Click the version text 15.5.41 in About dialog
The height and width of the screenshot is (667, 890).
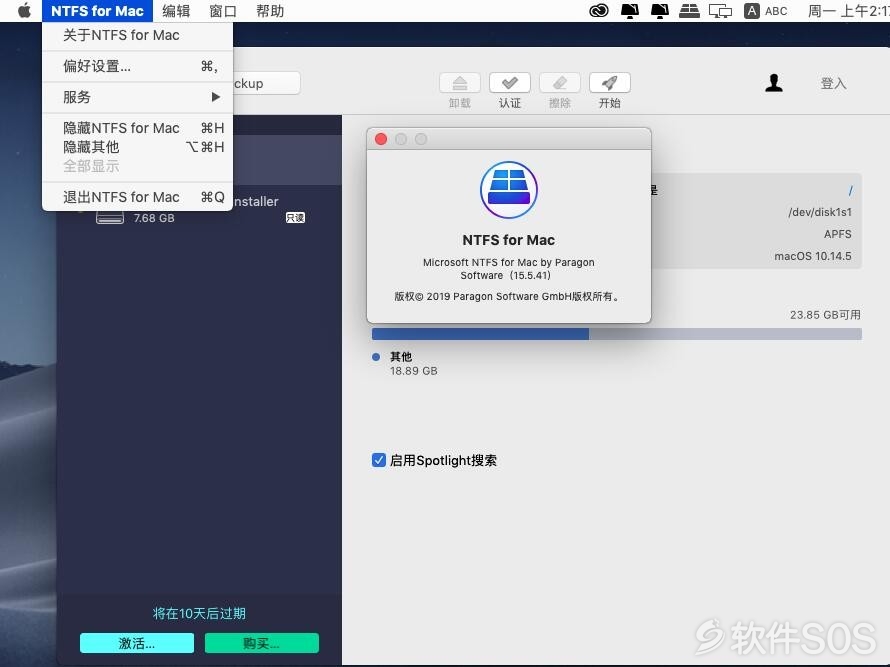click(531, 275)
